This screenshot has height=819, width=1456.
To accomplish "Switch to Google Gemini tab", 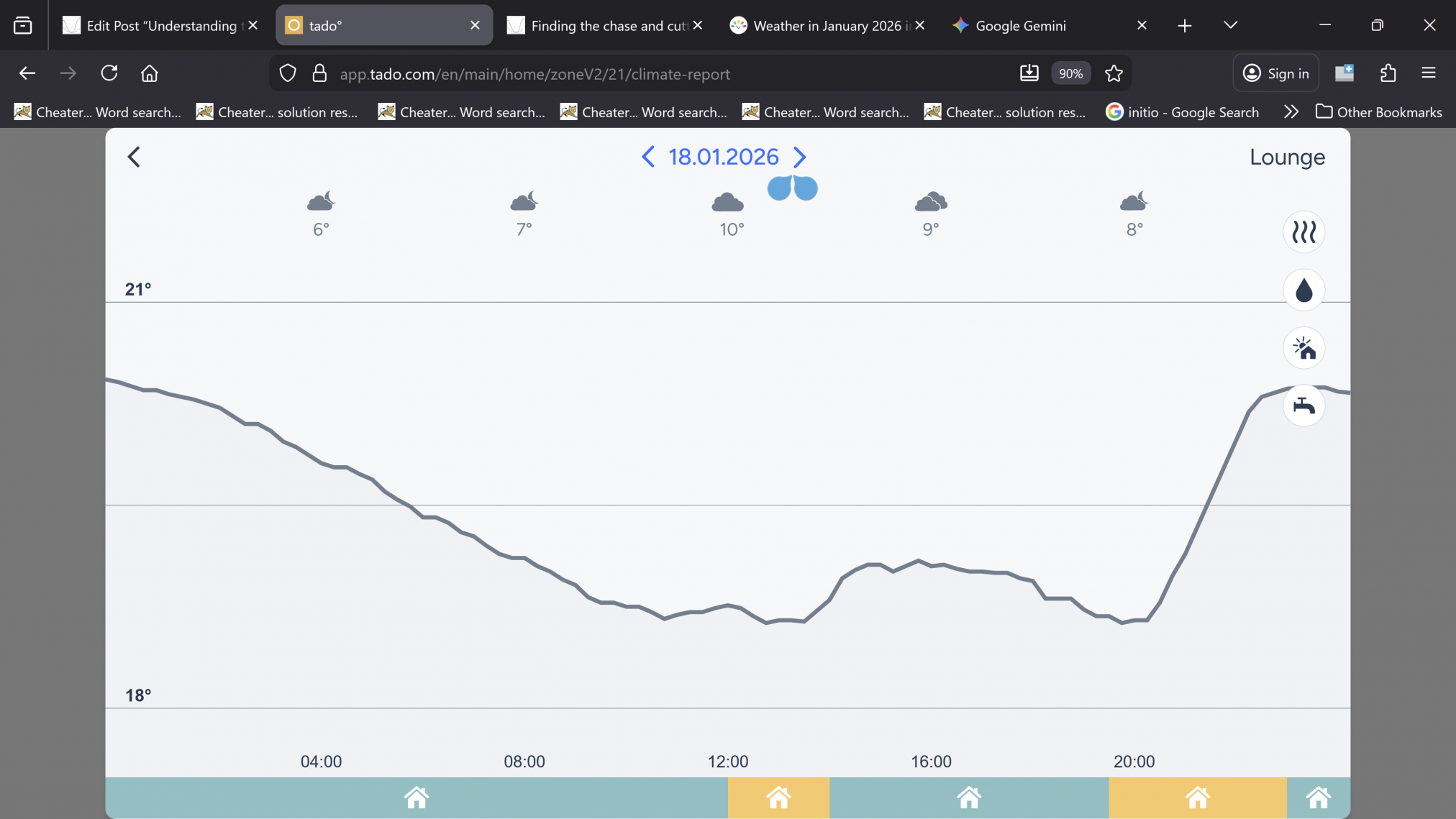I will [x=1020, y=26].
